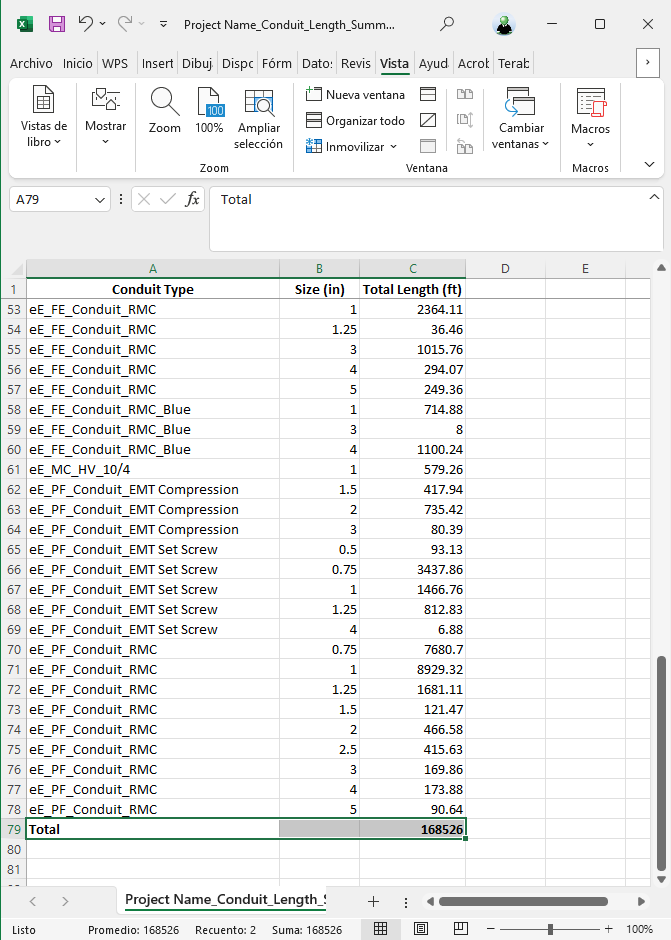Viewport: 671px width, 940px height.
Task: Open the Name Box dropdown arrow
Action: (100, 200)
